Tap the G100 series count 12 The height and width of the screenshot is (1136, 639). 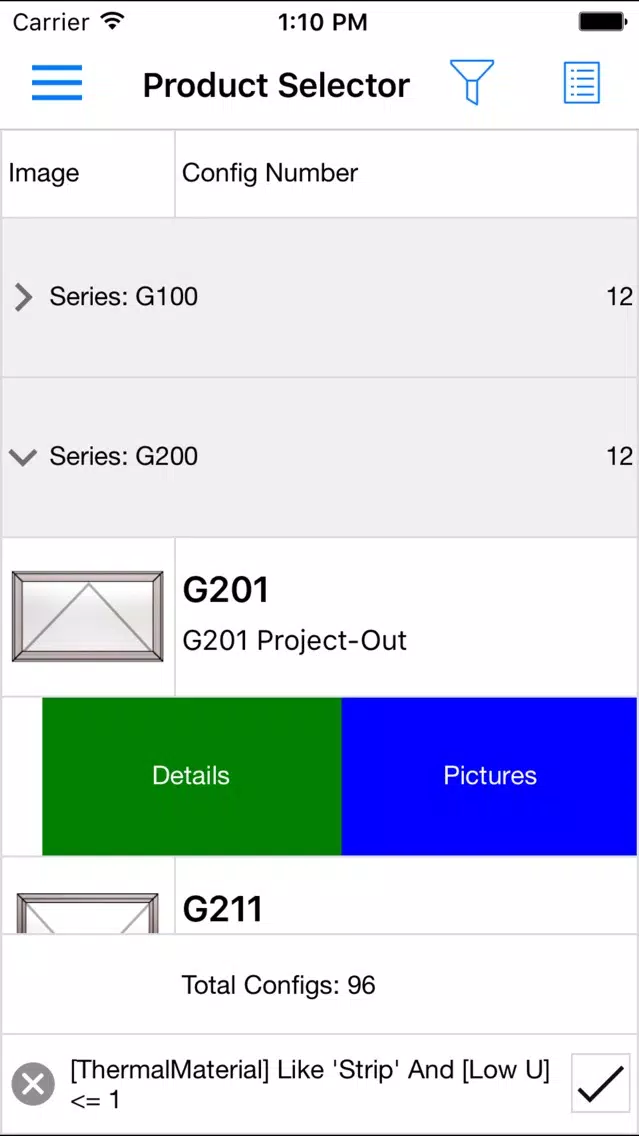pyautogui.click(x=619, y=297)
